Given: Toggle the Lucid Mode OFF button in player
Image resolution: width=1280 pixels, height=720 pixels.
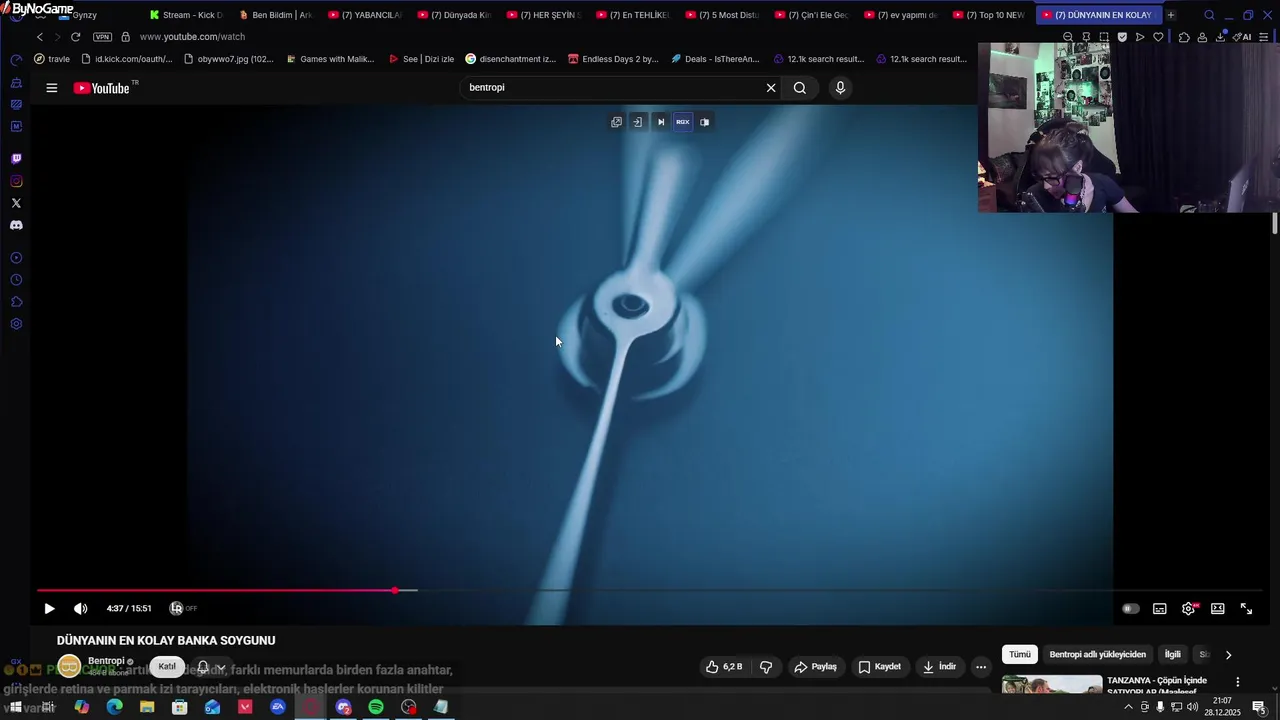Looking at the screenshot, I should coord(183,608).
